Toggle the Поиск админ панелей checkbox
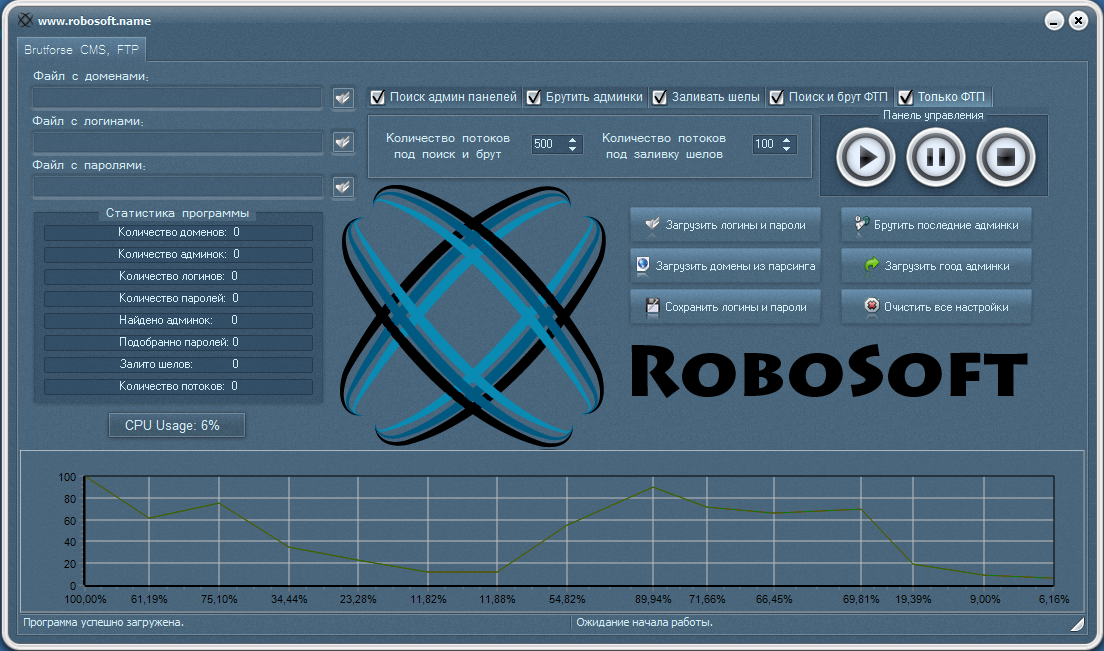This screenshot has width=1104, height=651. tap(378, 97)
